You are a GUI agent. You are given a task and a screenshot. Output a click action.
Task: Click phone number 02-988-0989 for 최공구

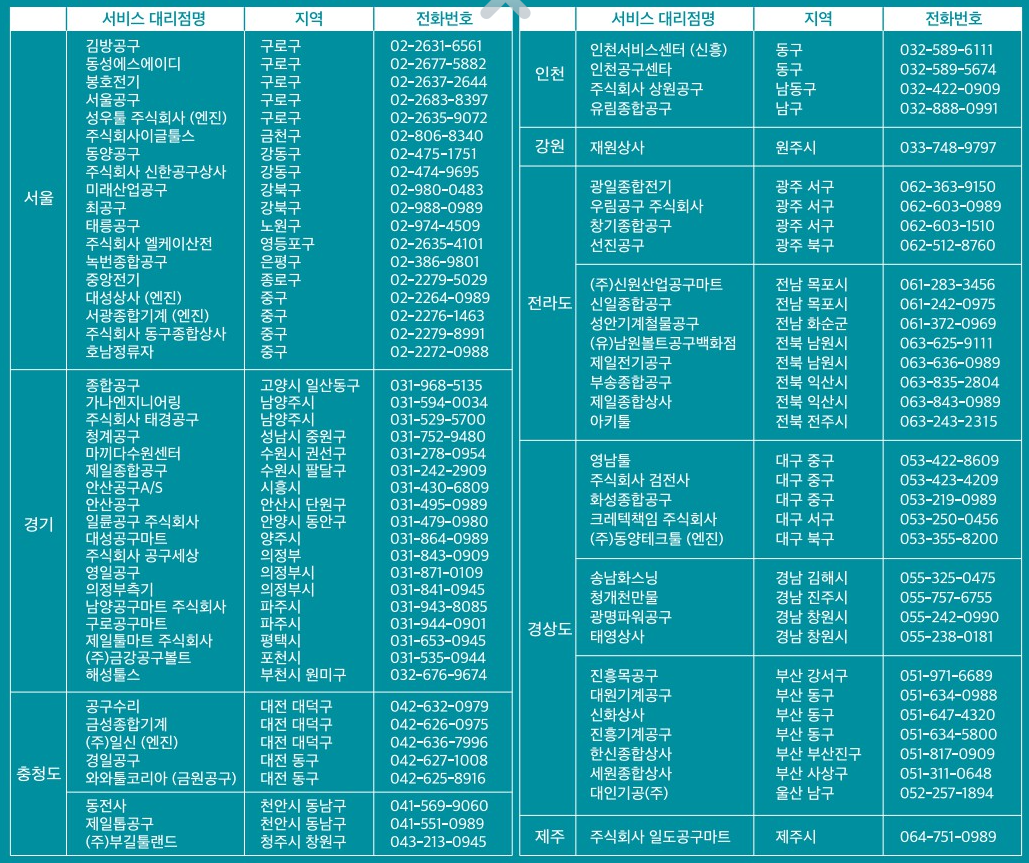click(436, 207)
